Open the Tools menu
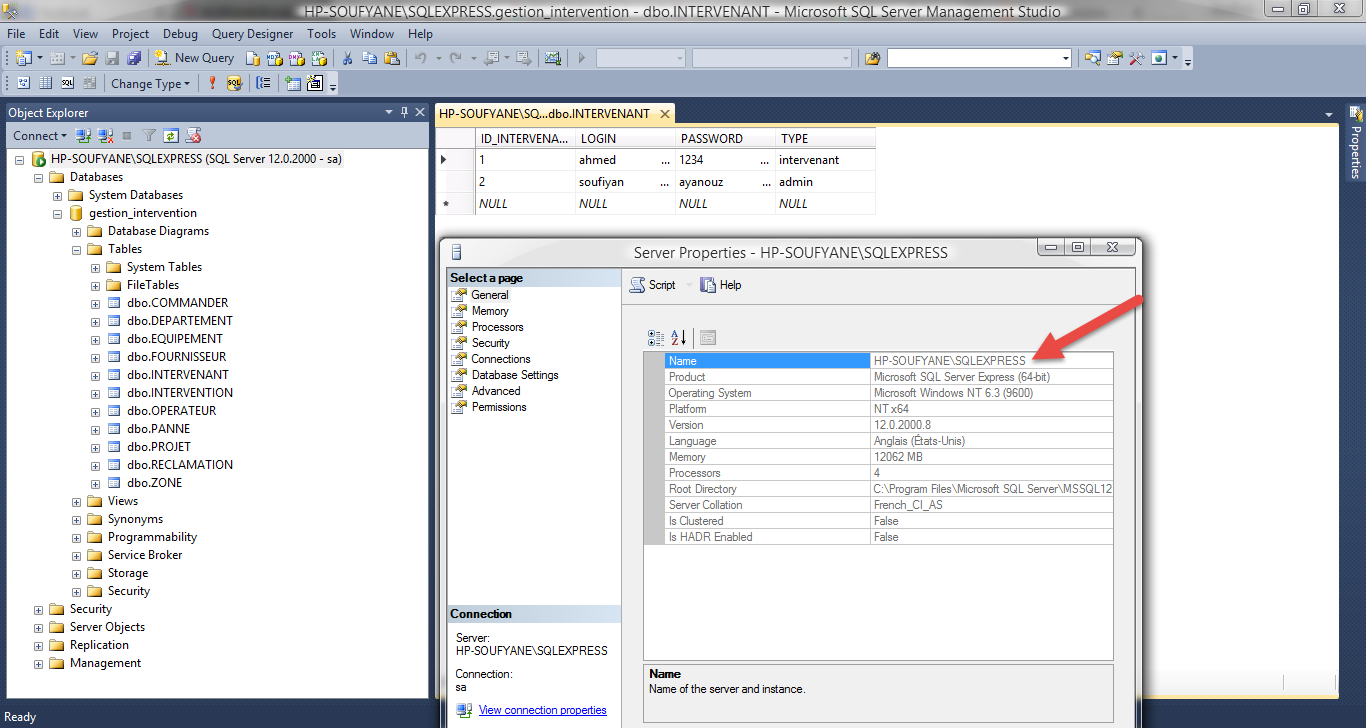 [322, 33]
